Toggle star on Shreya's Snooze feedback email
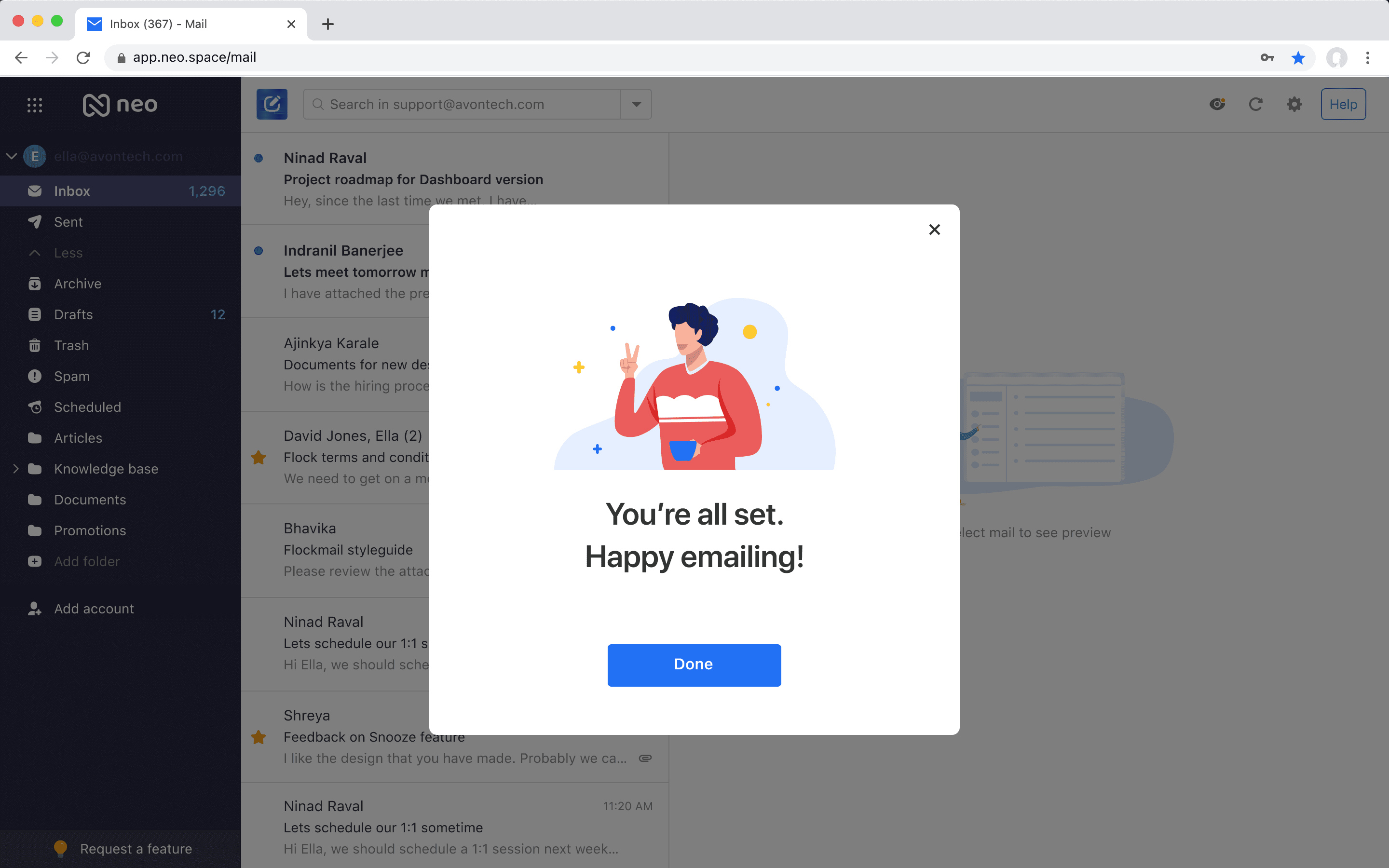Viewport: 1389px width, 868px height. click(x=259, y=737)
